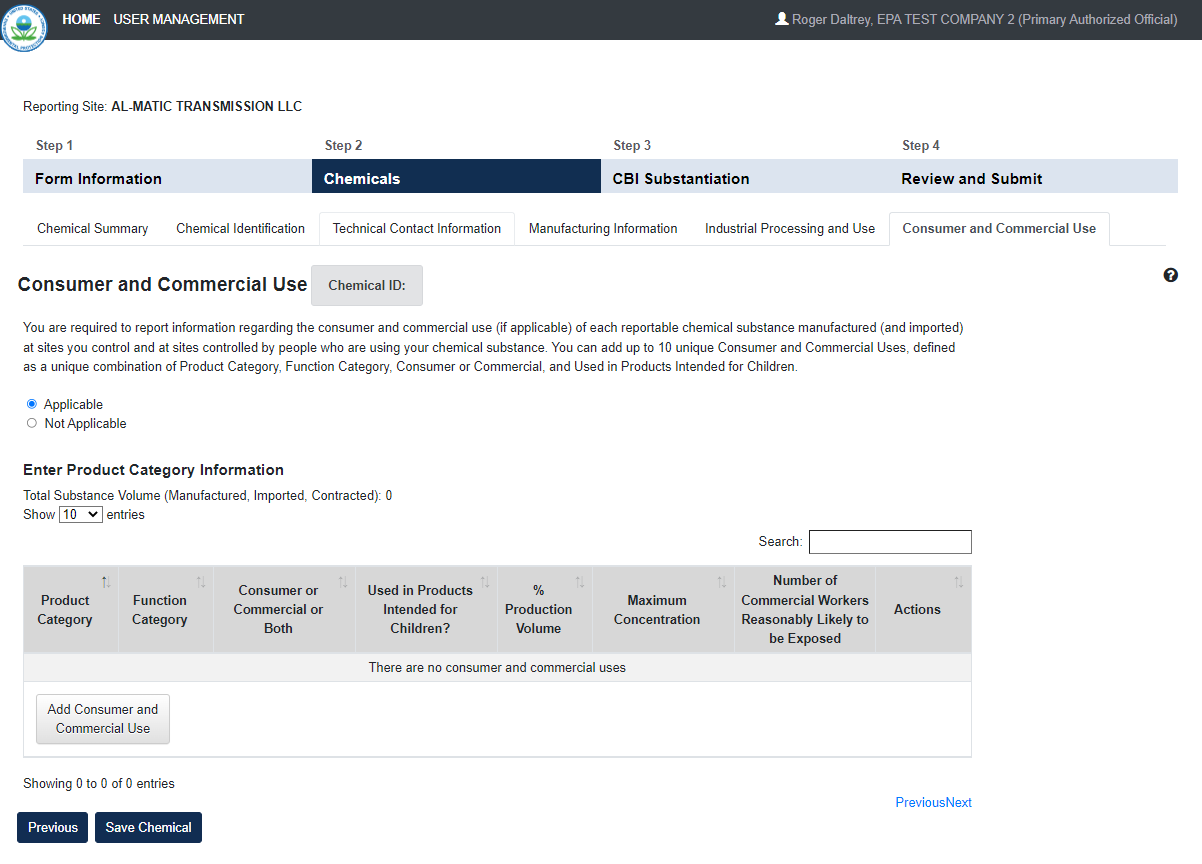1202x864 pixels.
Task: Click the Chemical ID button
Action: coord(367,285)
